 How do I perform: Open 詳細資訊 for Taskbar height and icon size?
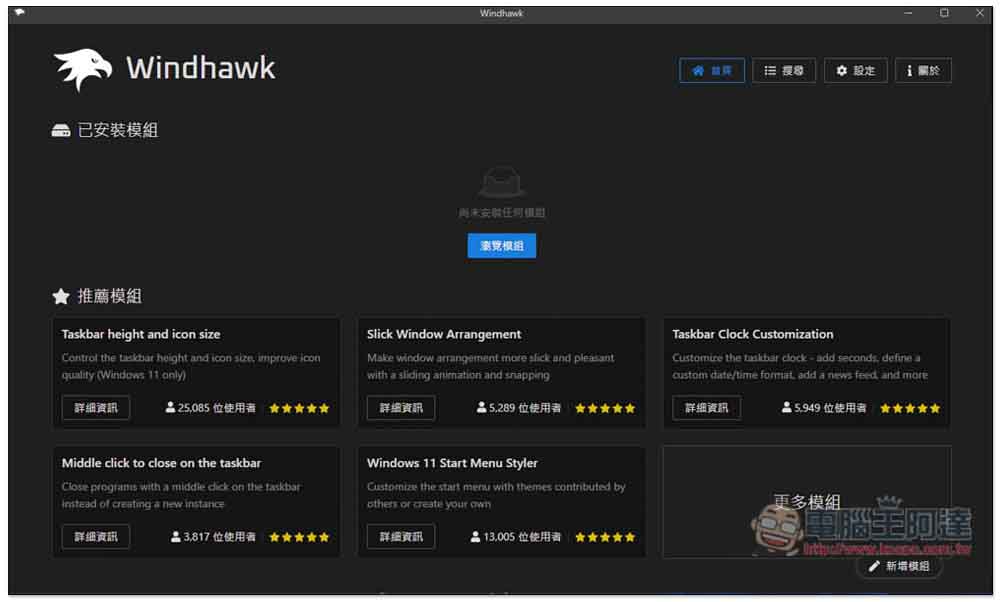click(x=96, y=408)
